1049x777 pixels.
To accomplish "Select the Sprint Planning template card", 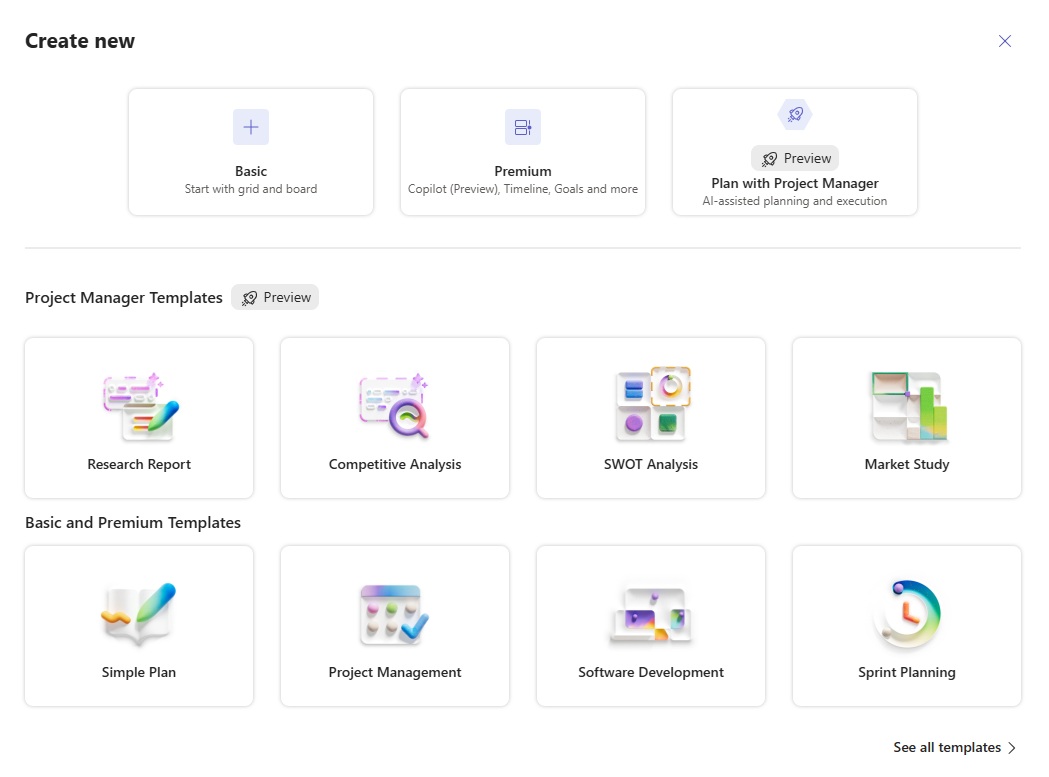I will (906, 625).
